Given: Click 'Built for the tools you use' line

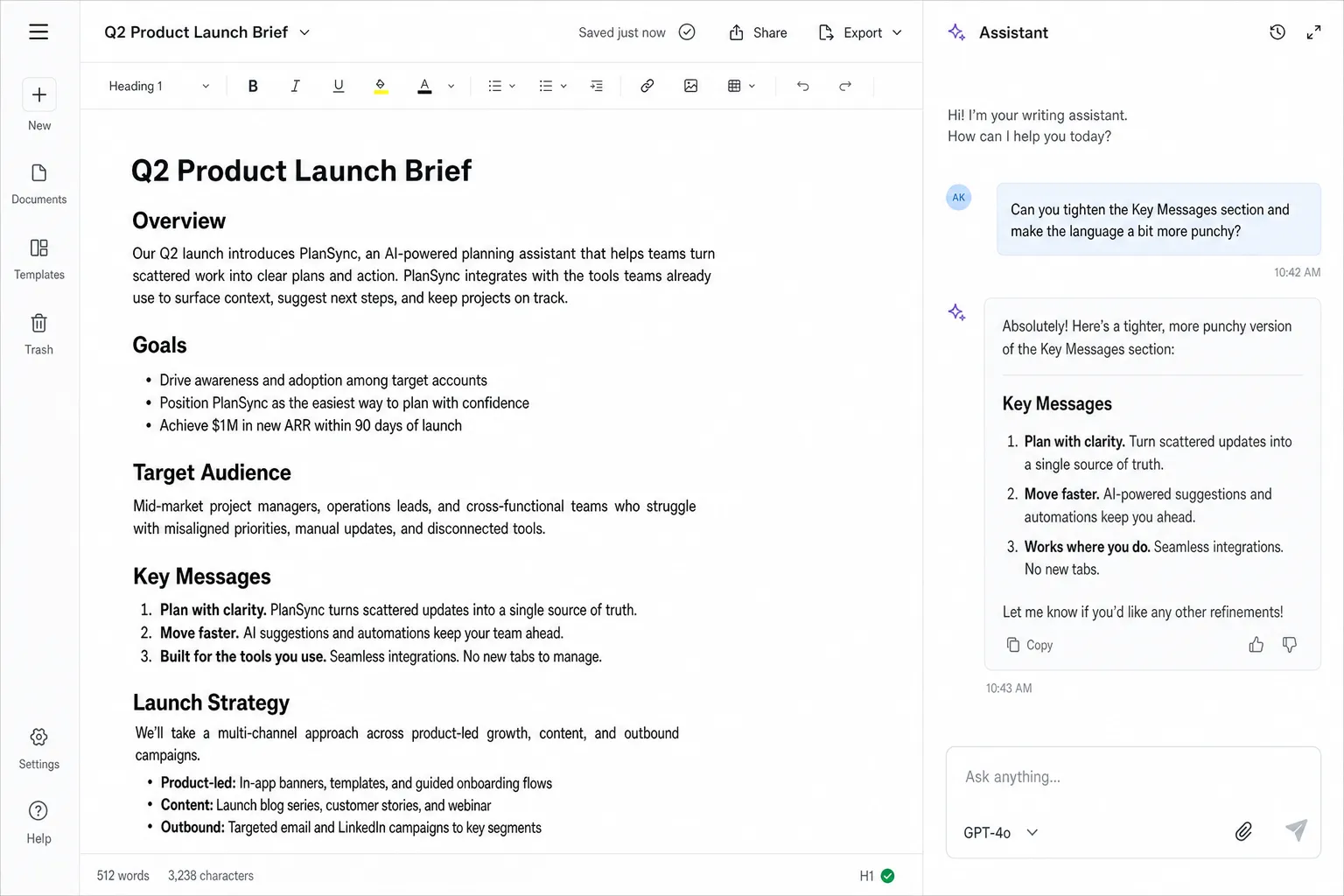Looking at the screenshot, I should click(x=381, y=657).
